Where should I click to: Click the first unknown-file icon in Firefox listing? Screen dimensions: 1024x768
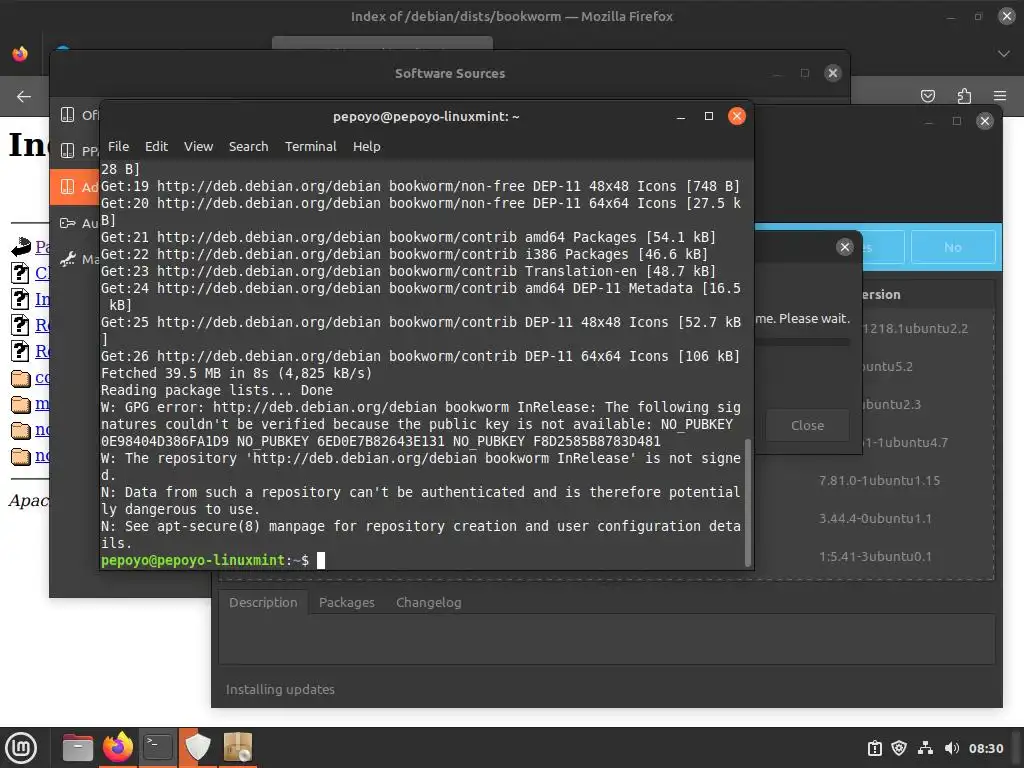click(20, 272)
